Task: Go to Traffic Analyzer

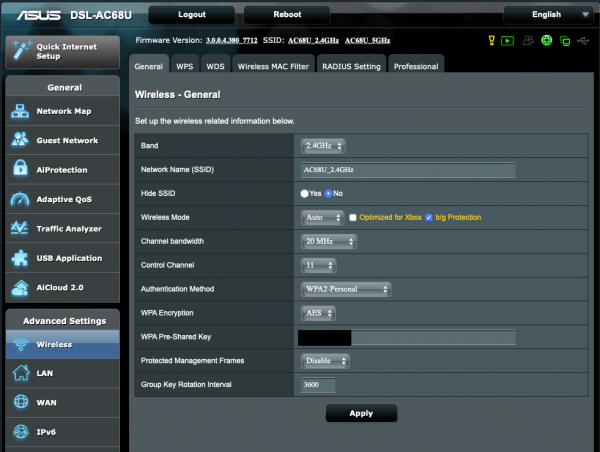Action: [68, 229]
